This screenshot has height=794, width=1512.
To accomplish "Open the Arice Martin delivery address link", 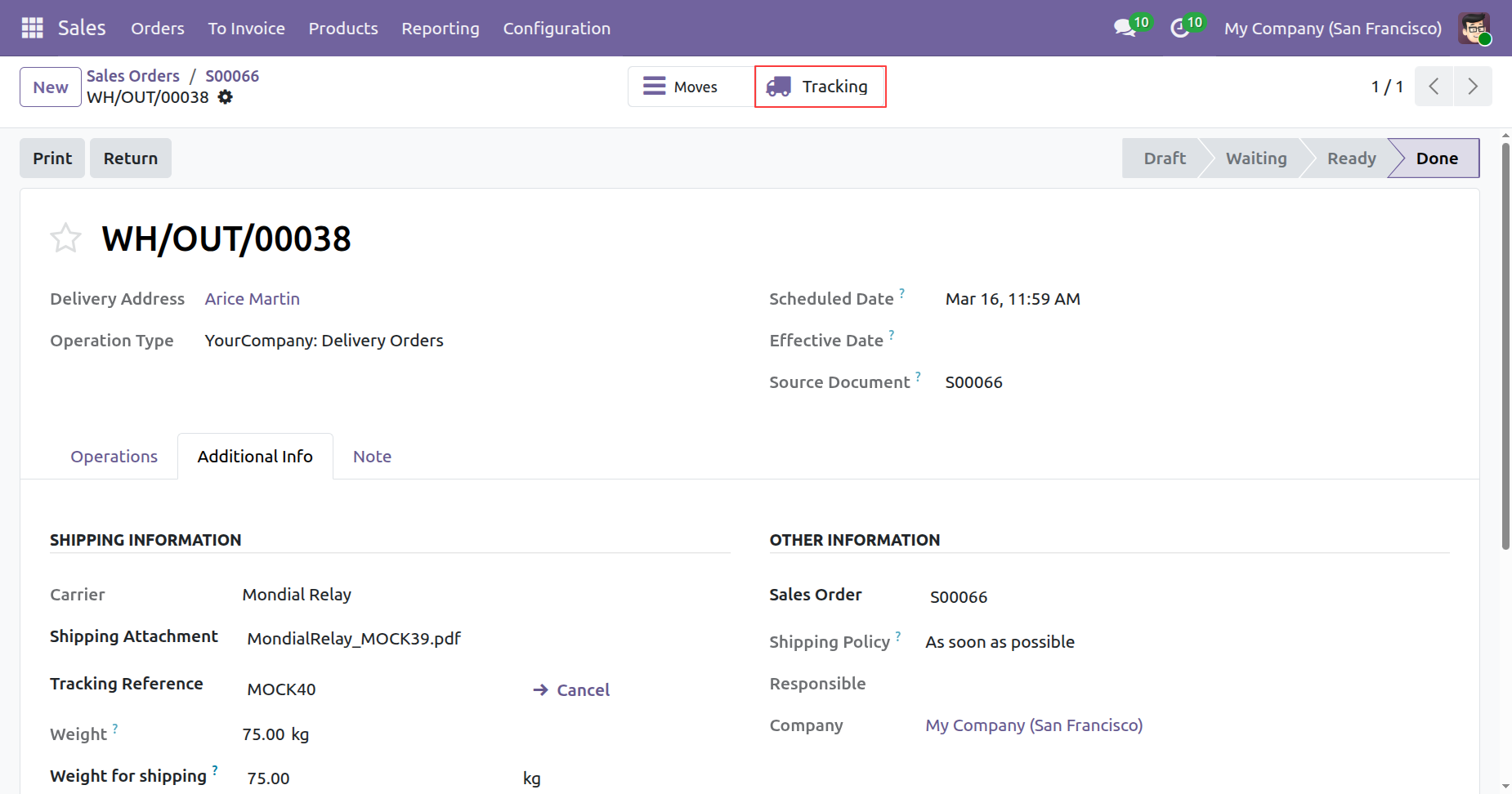I will (252, 299).
